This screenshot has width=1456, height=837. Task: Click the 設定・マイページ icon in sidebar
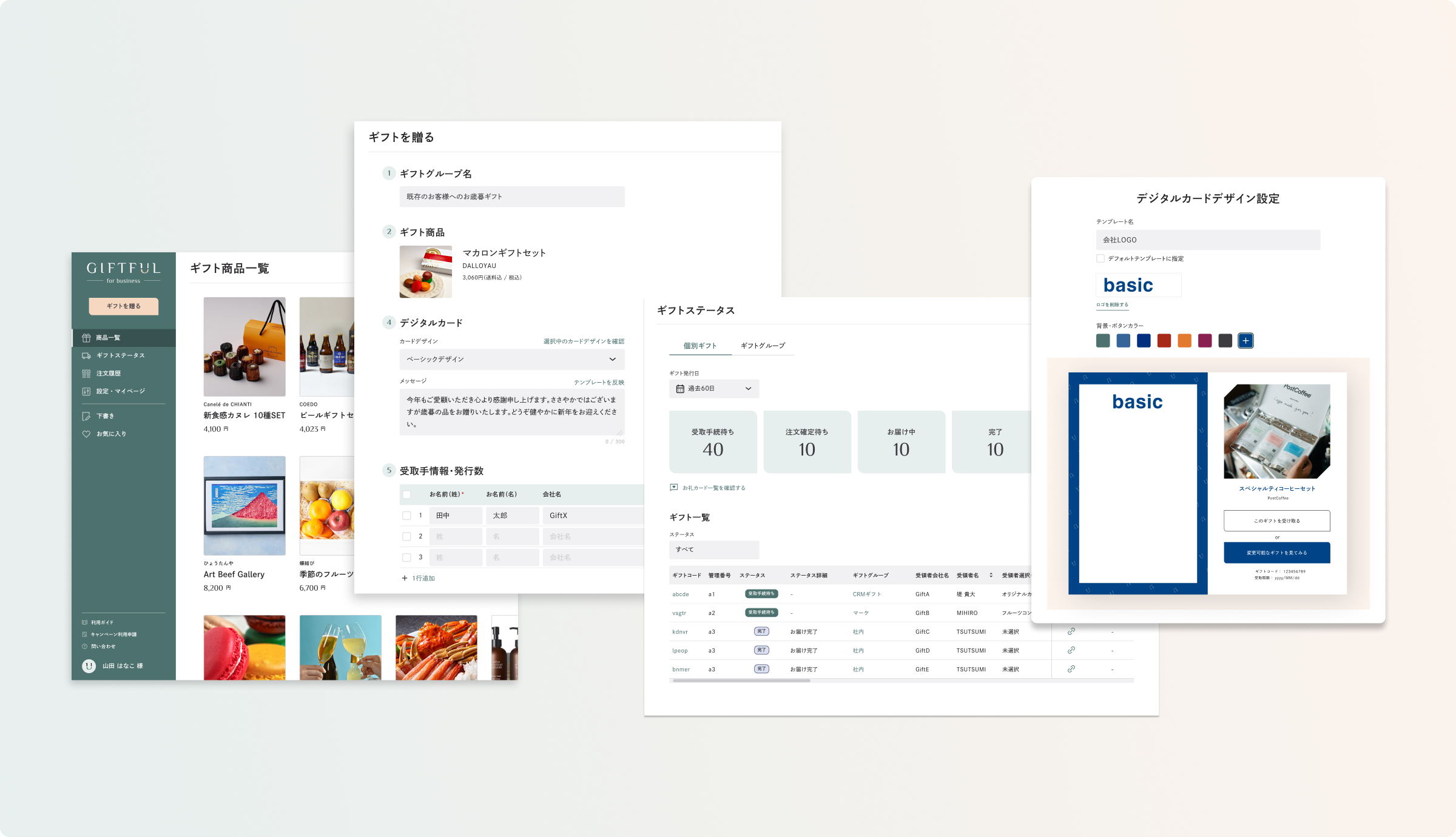pos(86,391)
